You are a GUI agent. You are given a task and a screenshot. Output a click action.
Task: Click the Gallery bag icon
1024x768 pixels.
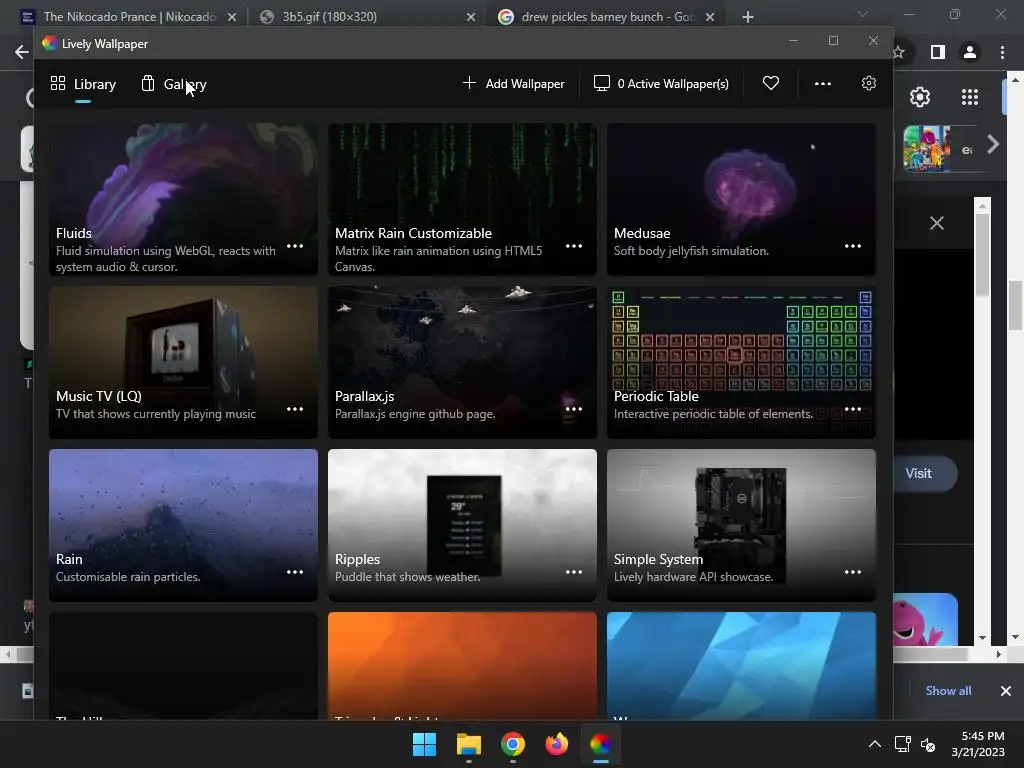click(148, 83)
